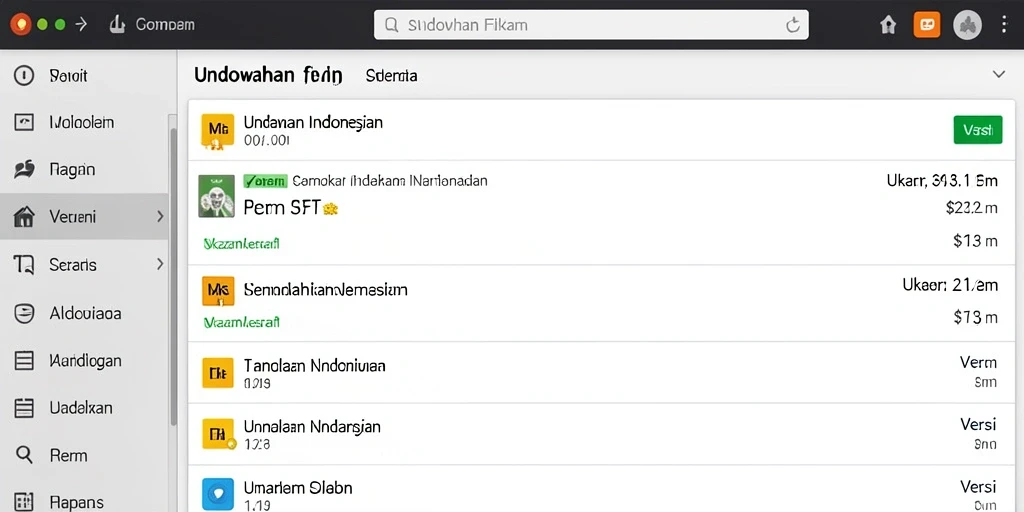
Task: Open the orange chat icon in the top bar
Action: tap(927, 25)
